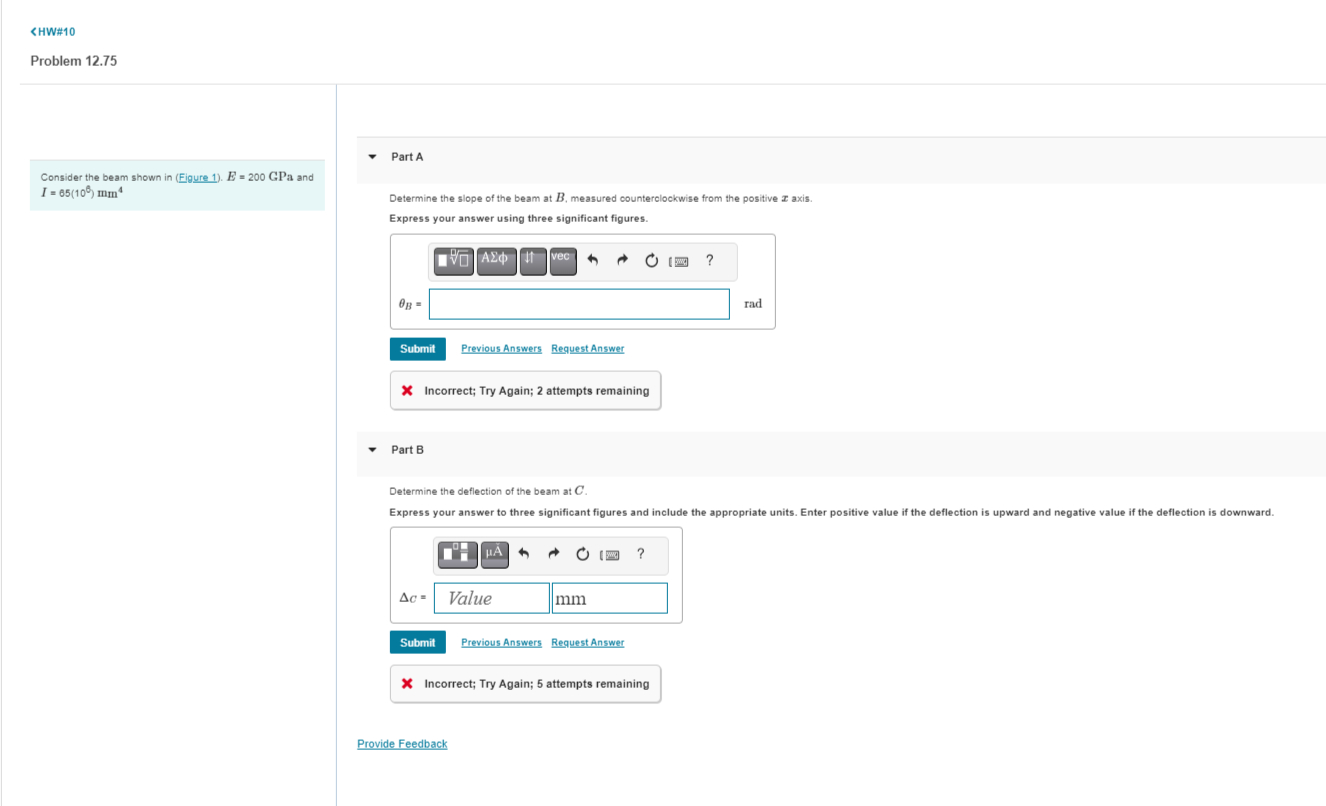Submit the Part B answer
1326x806 pixels.
[418, 643]
